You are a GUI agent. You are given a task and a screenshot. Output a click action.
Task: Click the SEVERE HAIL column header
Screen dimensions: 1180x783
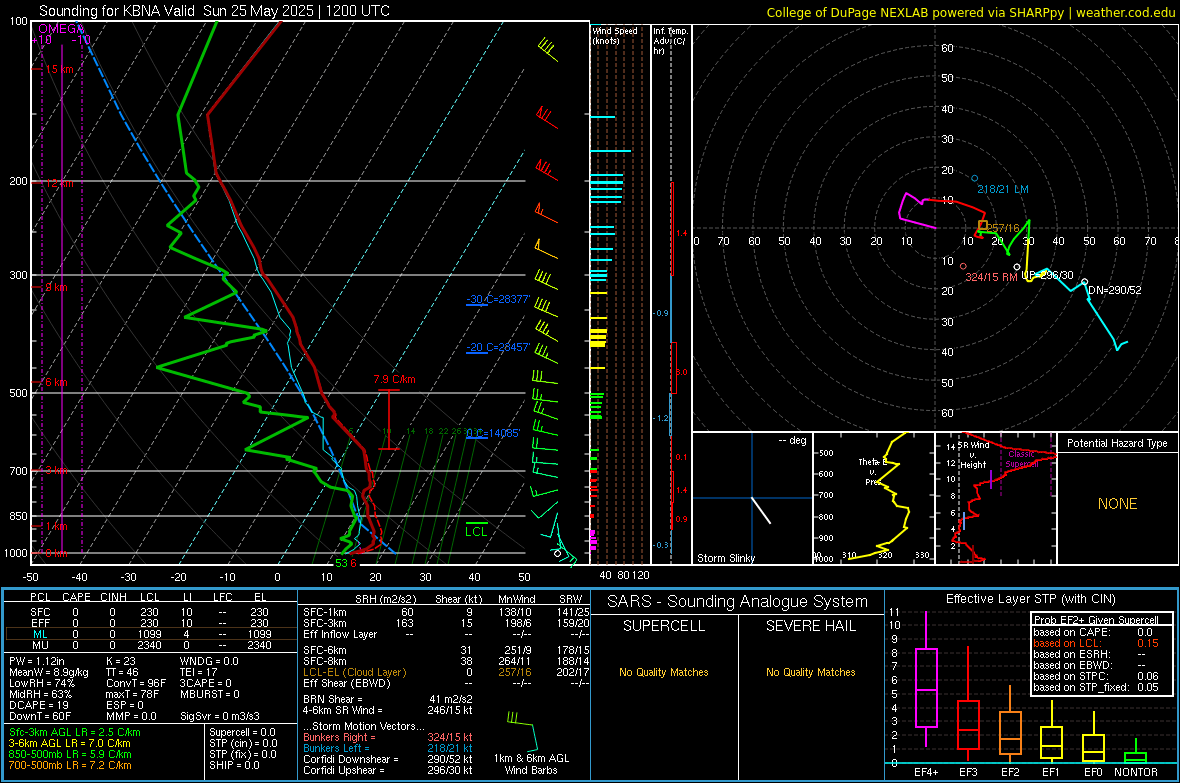[x=811, y=626]
